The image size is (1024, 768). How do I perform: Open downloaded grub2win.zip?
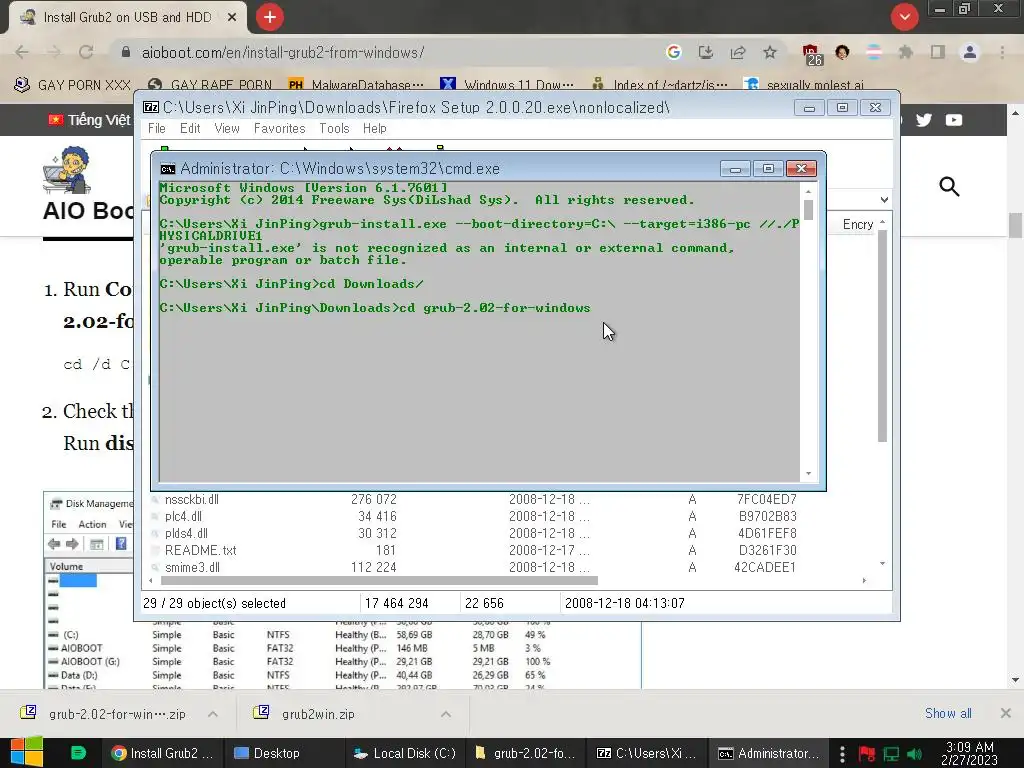tap(307, 714)
